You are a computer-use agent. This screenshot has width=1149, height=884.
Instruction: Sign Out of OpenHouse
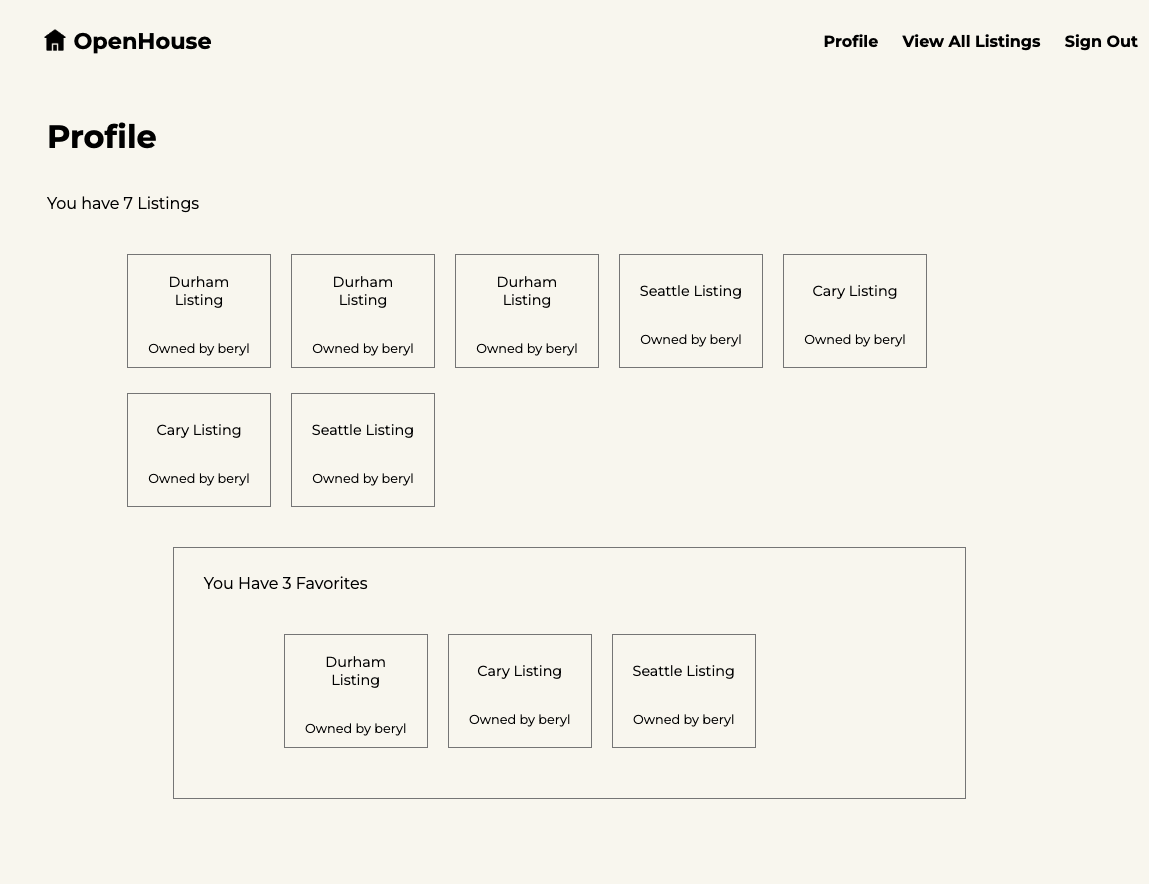[1101, 41]
